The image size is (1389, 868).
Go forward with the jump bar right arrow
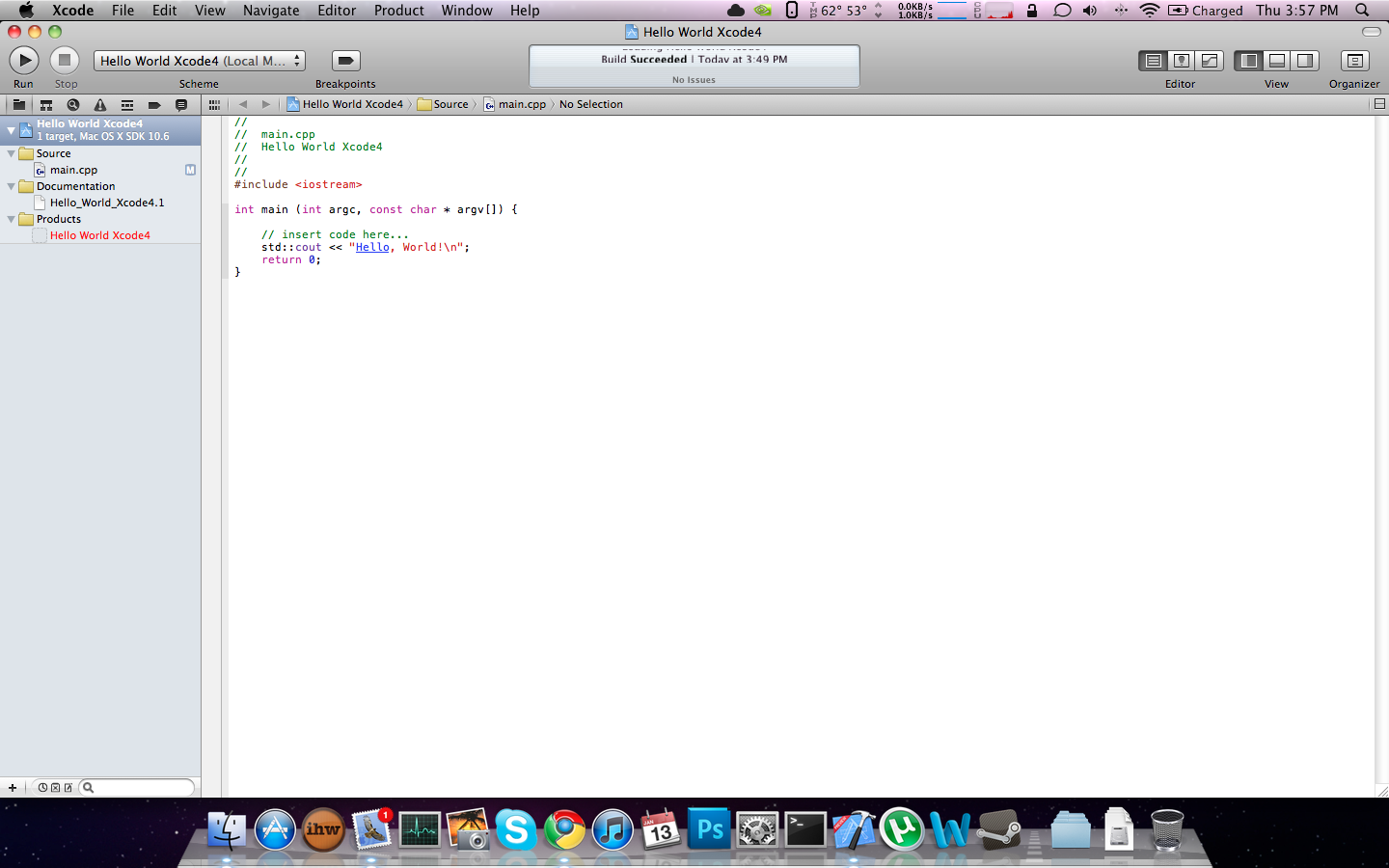[x=266, y=104]
